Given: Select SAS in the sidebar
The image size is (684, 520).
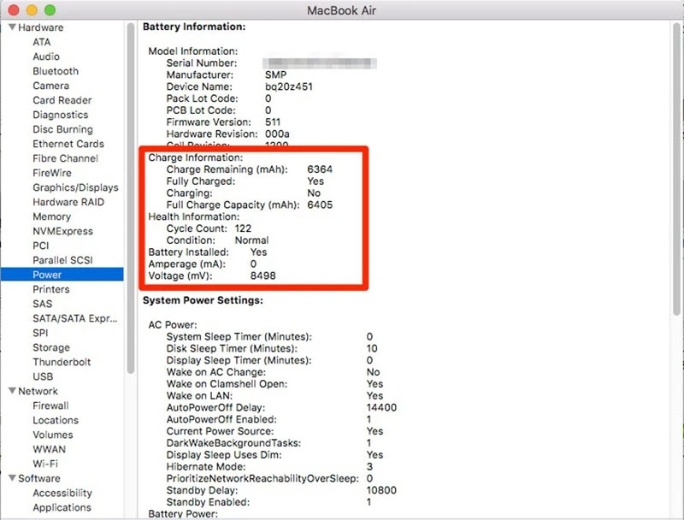Looking at the screenshot, I should (42, 304).
